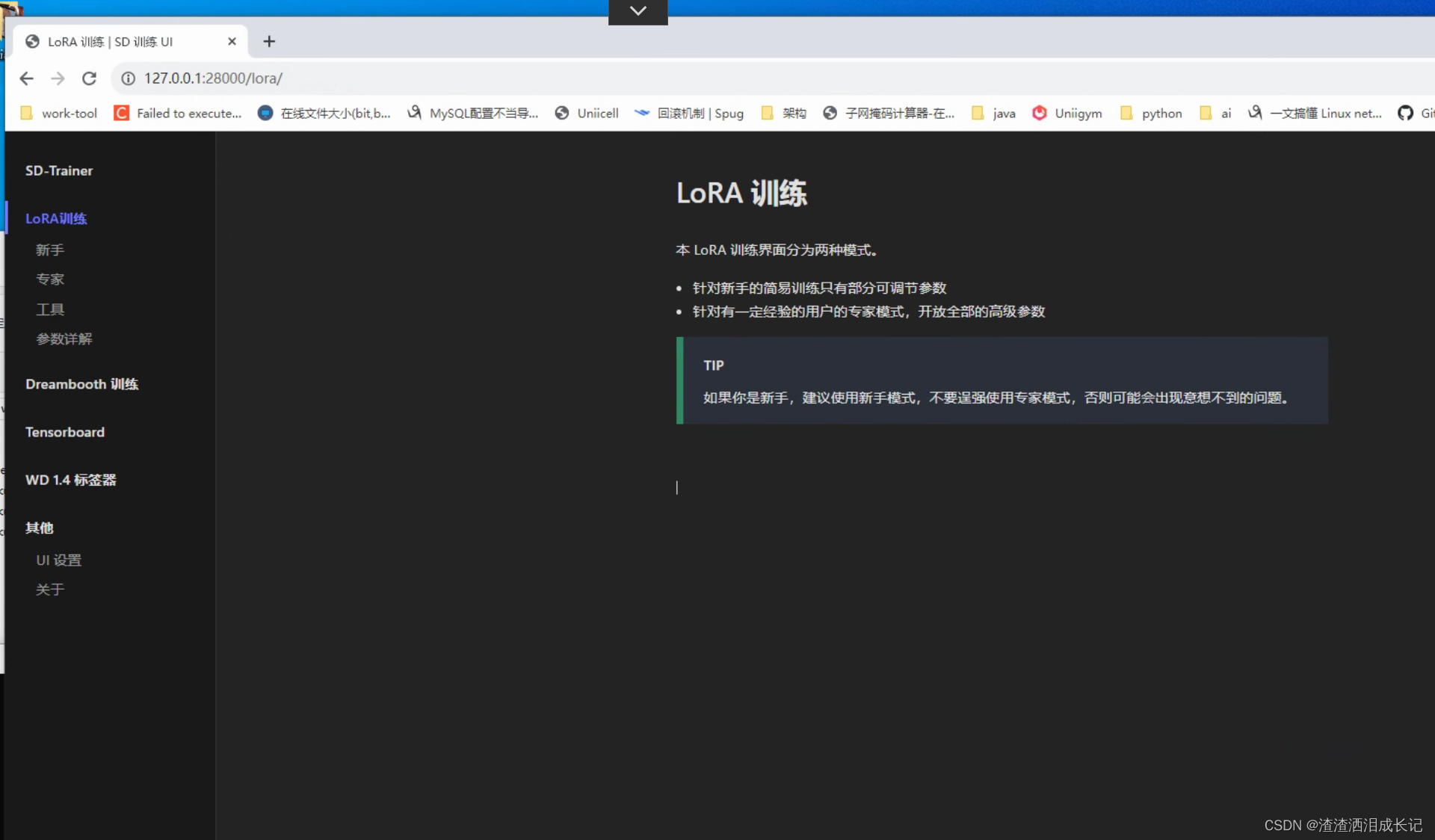Open the 专家 mode page

tap(50, 280)
